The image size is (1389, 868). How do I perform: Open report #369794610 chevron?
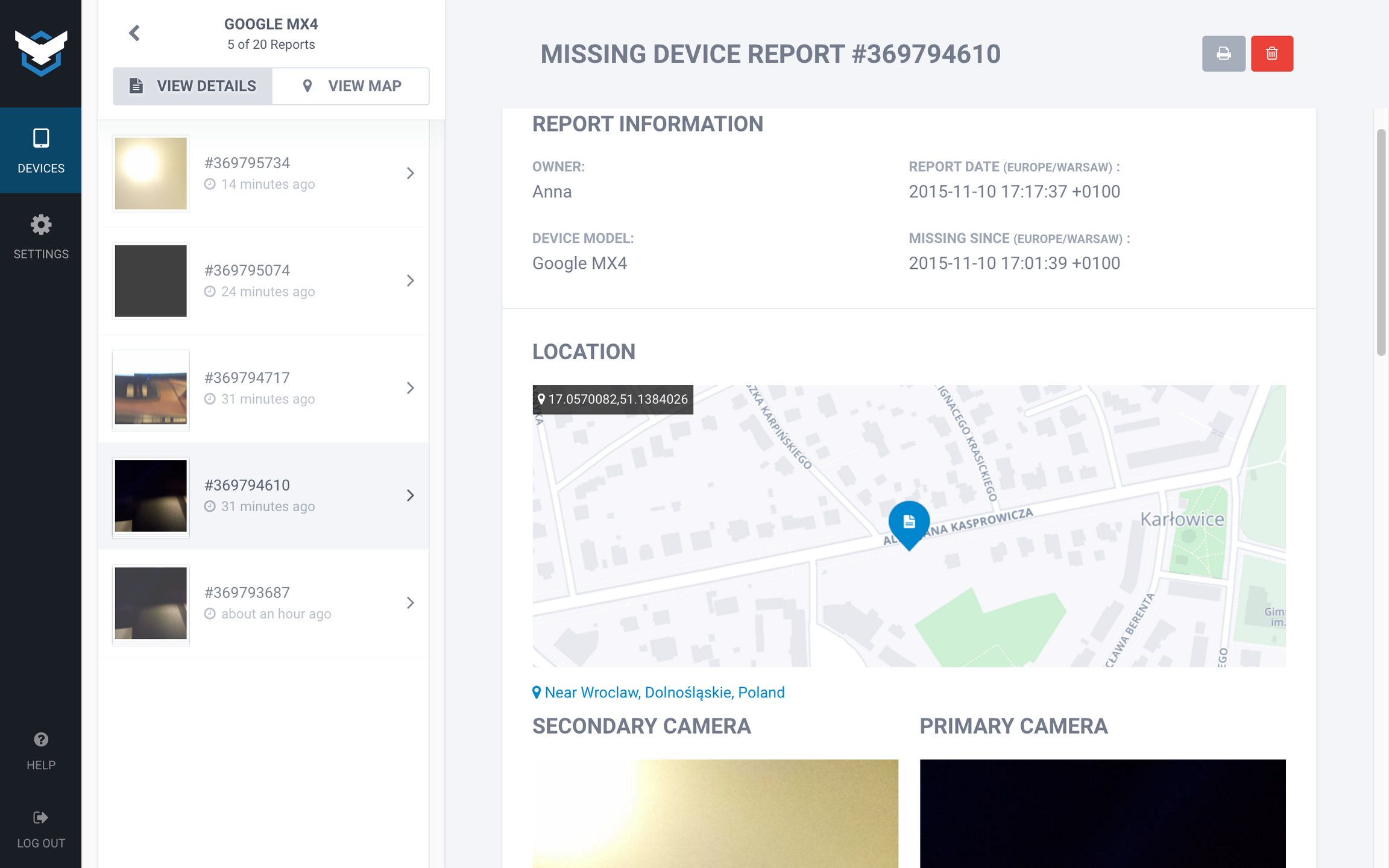410,495
